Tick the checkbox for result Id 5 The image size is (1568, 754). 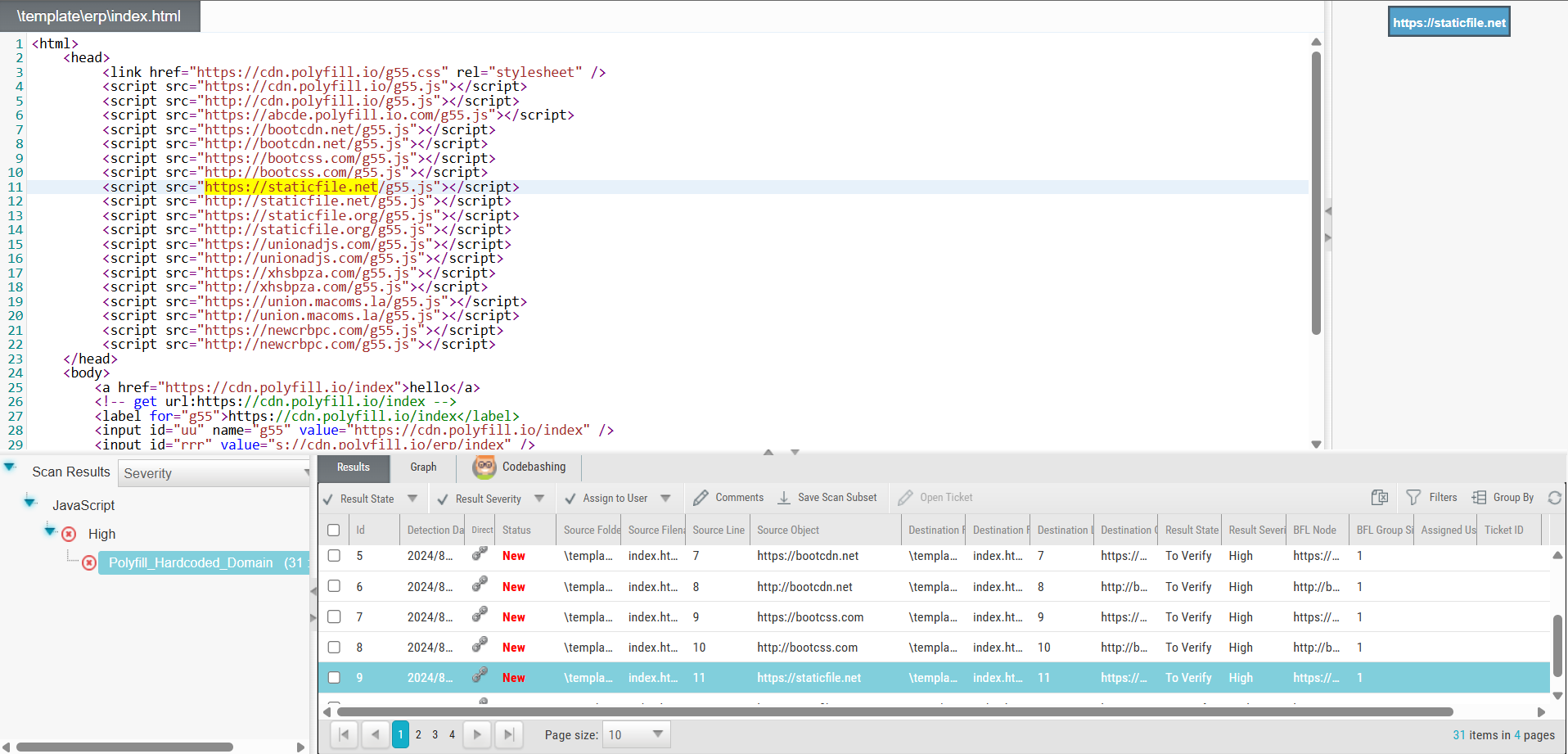334,556
